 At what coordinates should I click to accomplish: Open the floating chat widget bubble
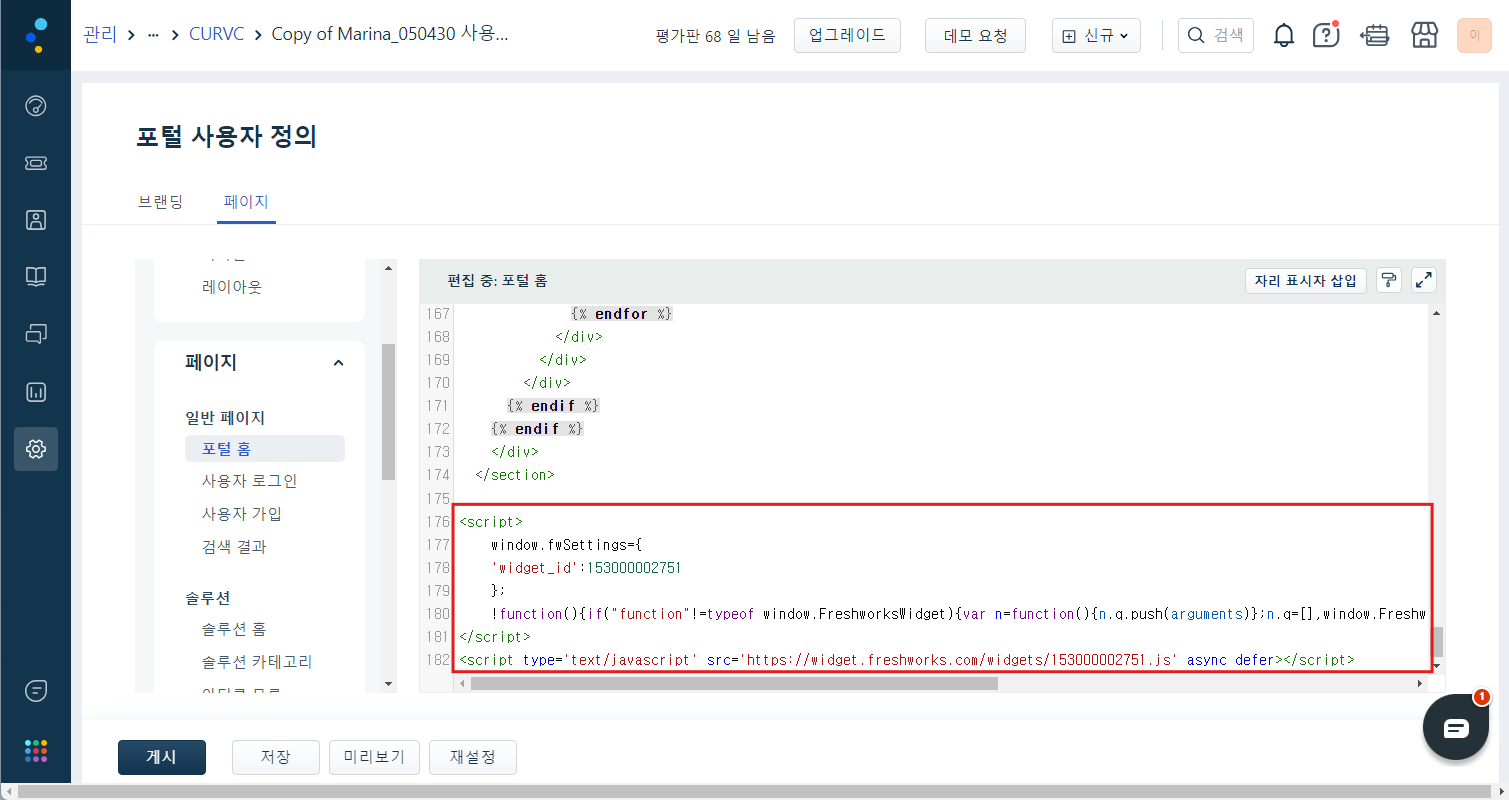click(1456, 727)
